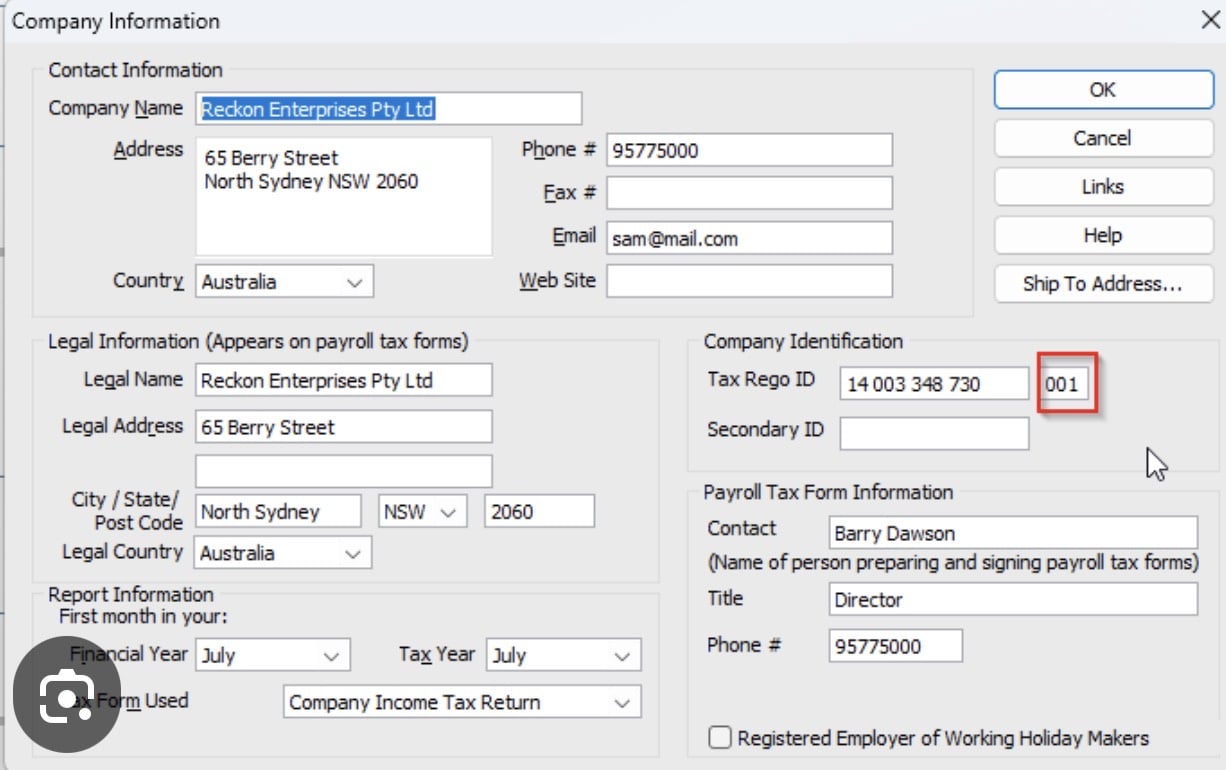
Task: Click the Contact field with Barry Dawson
Action: click(x=1013, y=533)
